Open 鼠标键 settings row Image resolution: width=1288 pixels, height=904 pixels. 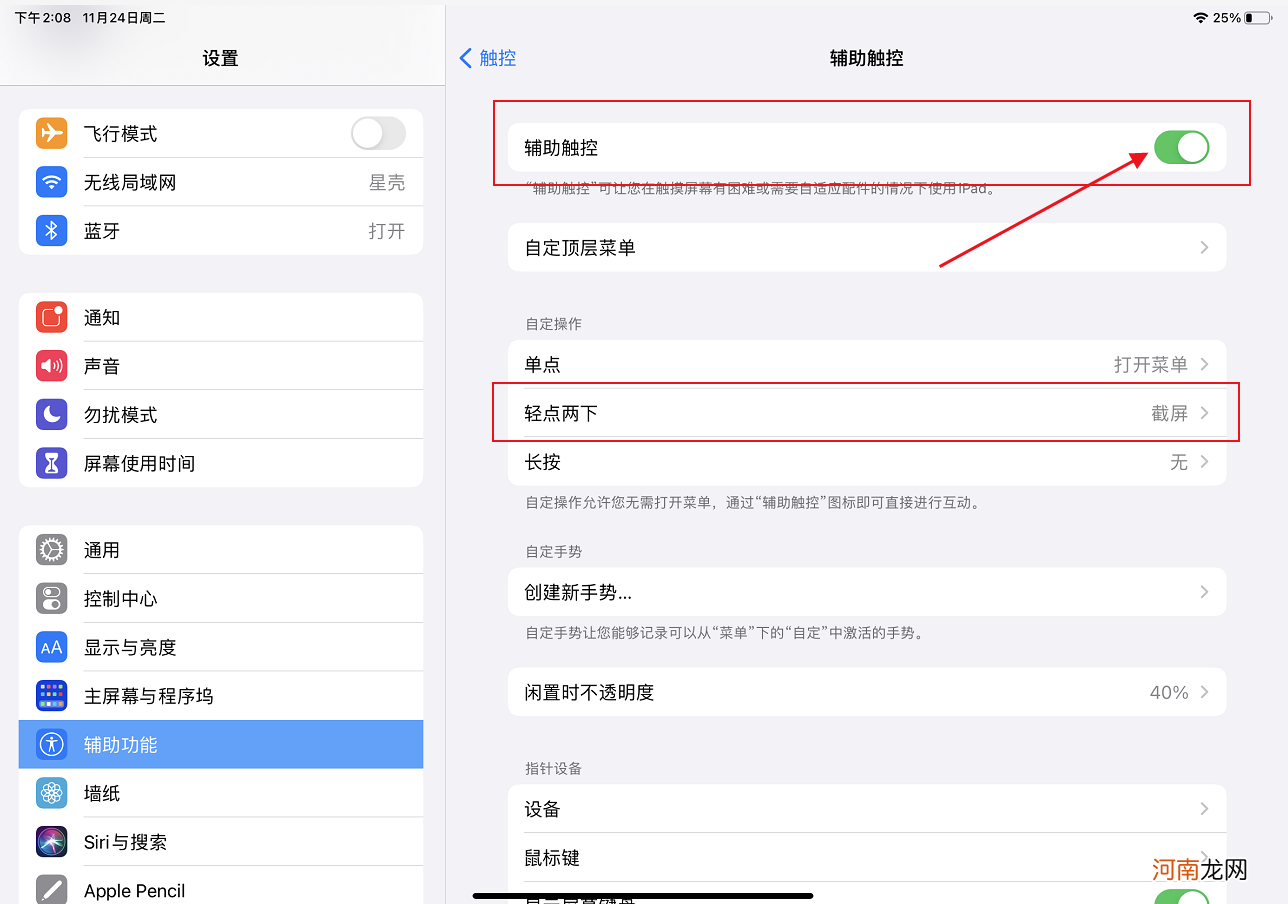click(867, 857)
